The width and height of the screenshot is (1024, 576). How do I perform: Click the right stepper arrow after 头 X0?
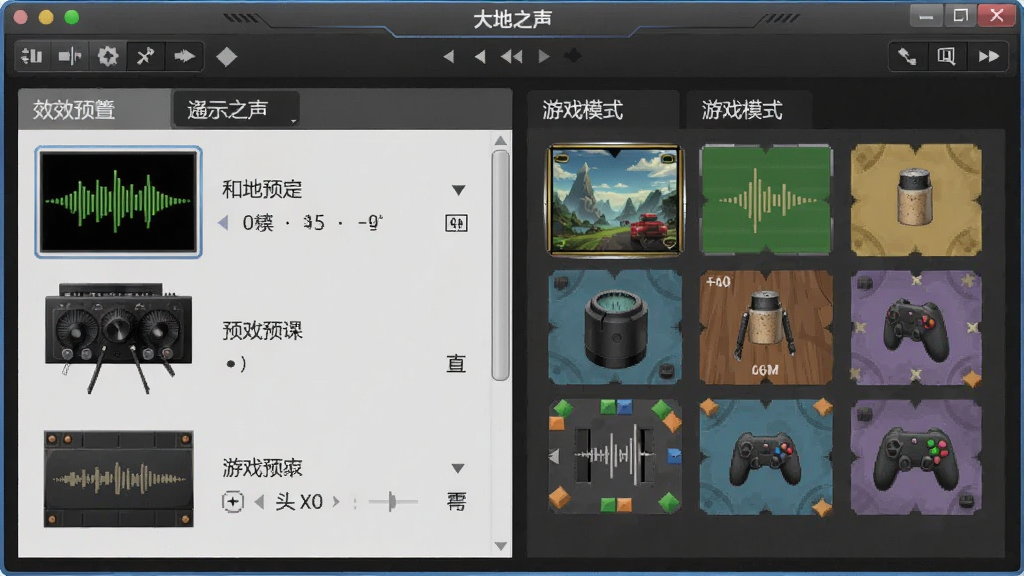(336, 502)
